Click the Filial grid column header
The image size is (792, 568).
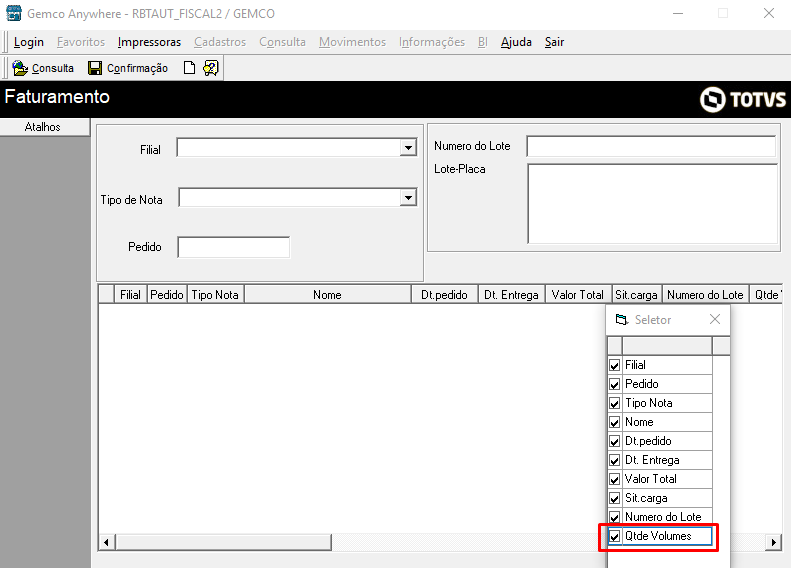tap(130, 294)
